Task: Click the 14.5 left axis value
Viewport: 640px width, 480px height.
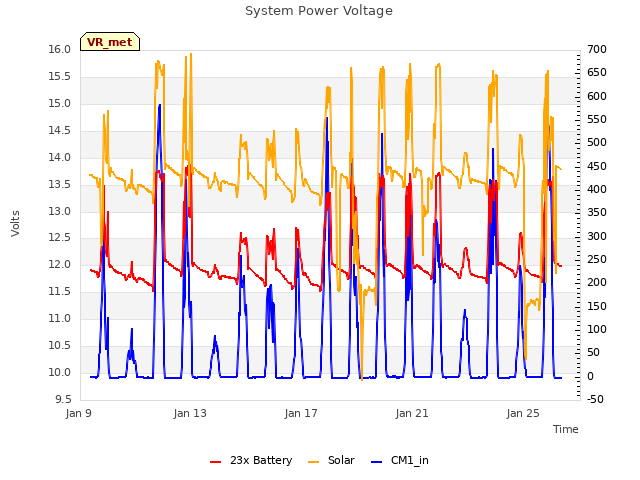Action: 60,131
